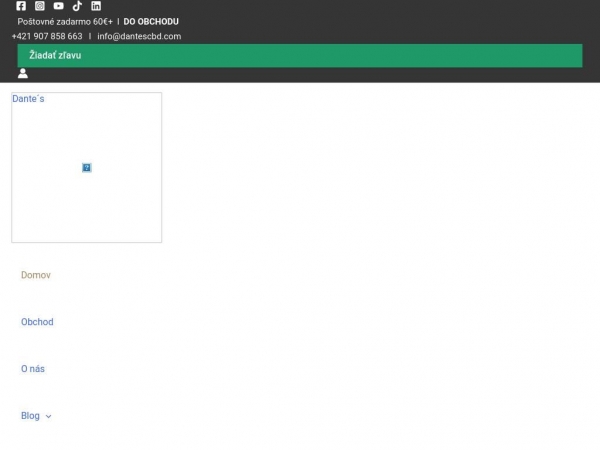The image size is (600, 450).
Task: Go to the Domov menu item
Action: click(36, 275)
